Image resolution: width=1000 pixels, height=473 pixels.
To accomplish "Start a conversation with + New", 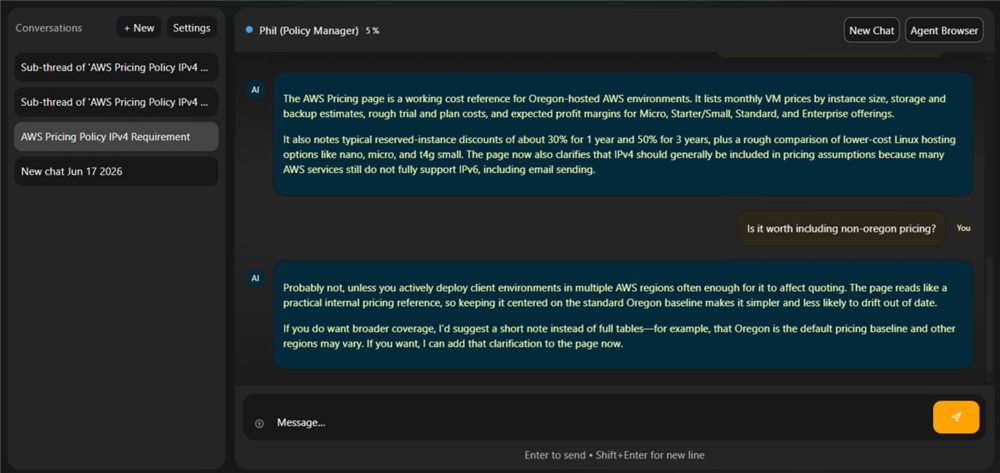I will pos(139,28).
